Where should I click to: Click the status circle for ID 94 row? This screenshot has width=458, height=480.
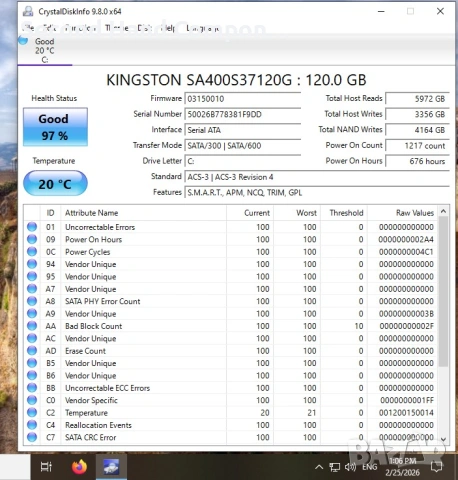32,264
